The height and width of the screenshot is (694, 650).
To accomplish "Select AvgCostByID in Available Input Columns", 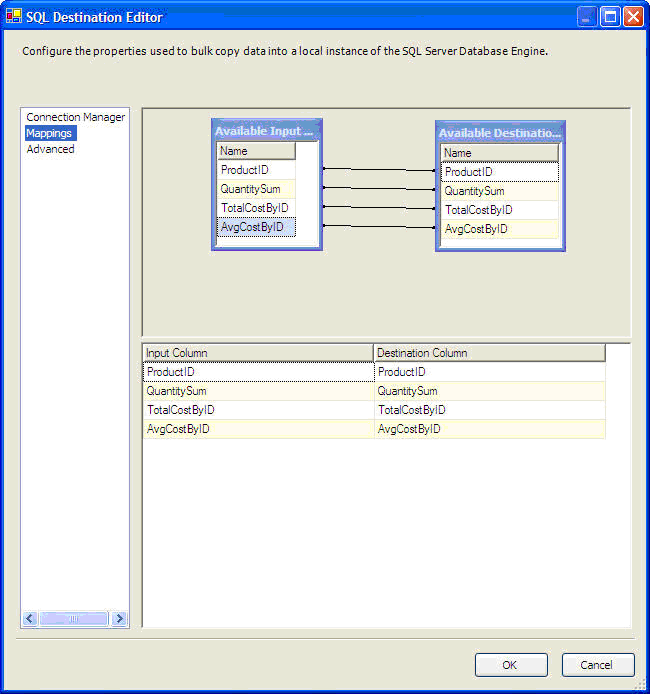I will pyautogui.click(x=256, y=227).
